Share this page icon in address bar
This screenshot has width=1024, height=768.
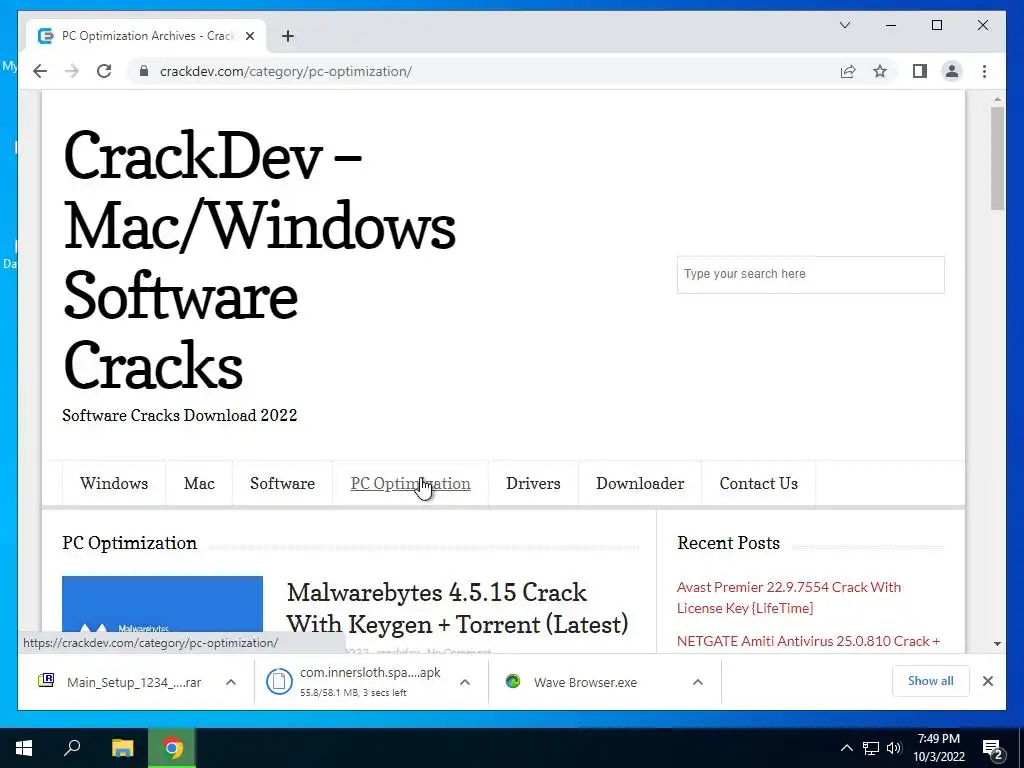pos(848,71)
